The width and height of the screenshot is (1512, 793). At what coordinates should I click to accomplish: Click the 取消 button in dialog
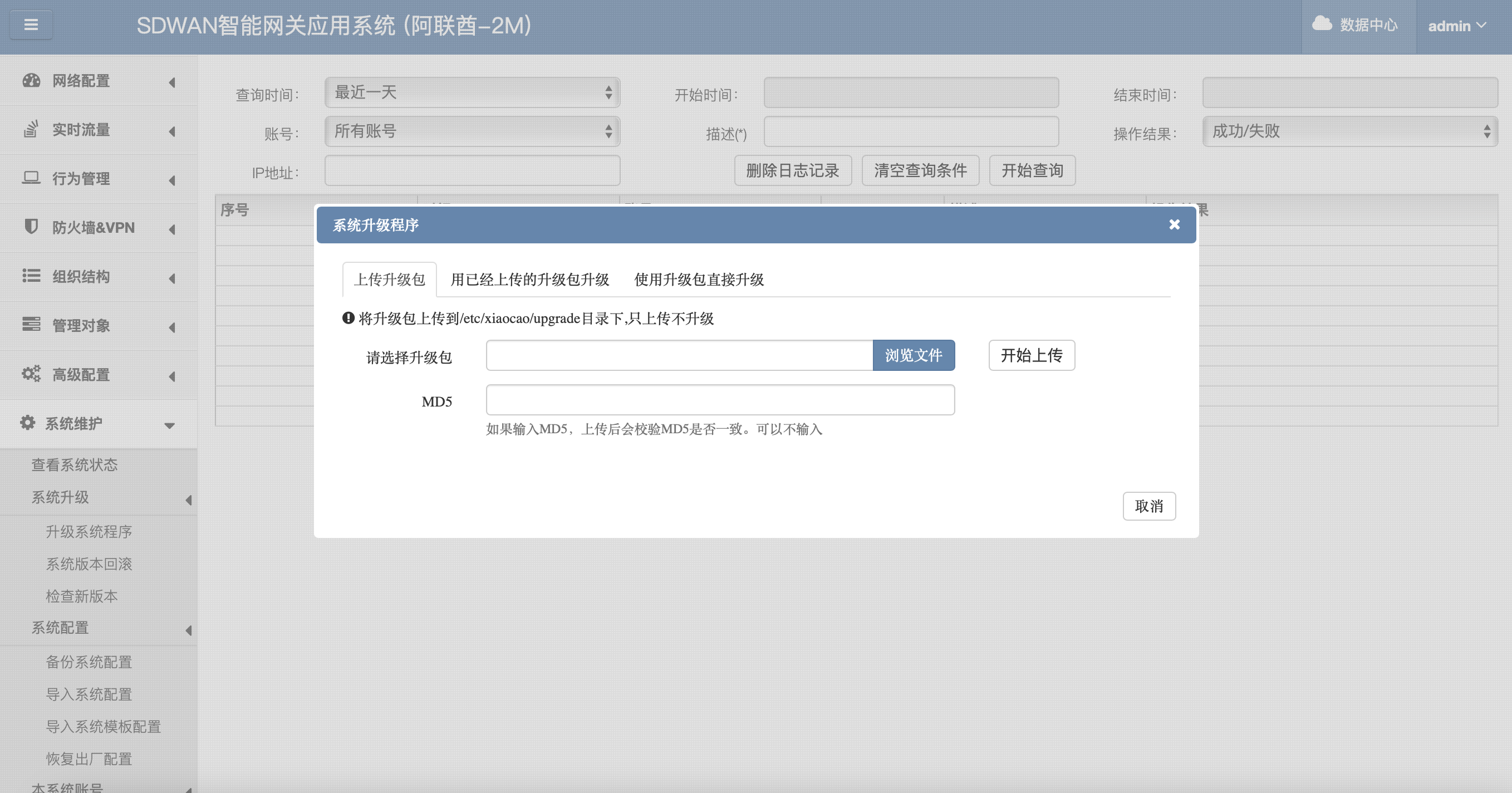1148,506
